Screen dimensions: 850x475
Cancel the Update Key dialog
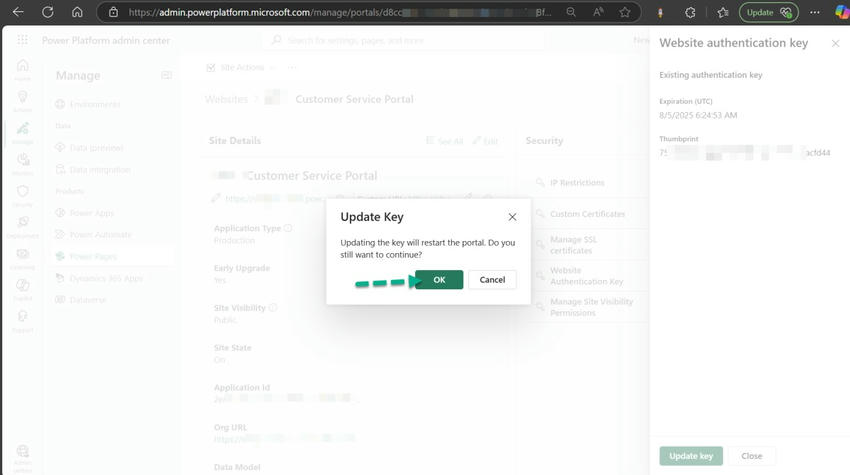coord(492,280)
